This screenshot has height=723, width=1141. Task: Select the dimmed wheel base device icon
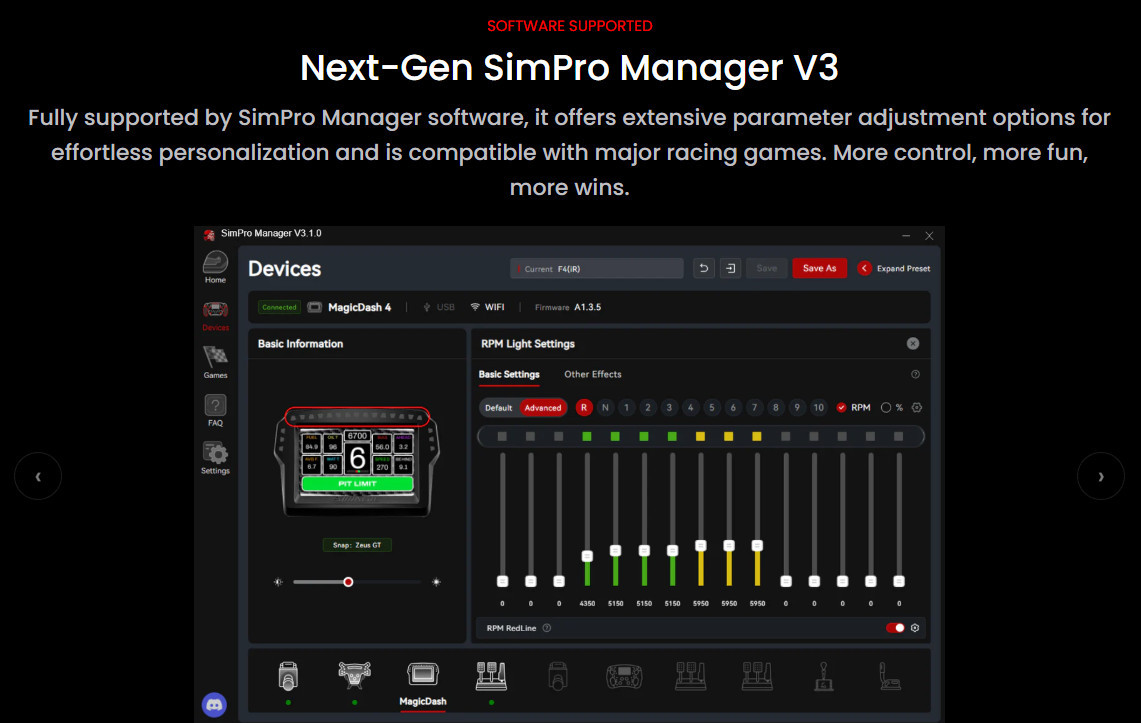(x=557, y=676)
